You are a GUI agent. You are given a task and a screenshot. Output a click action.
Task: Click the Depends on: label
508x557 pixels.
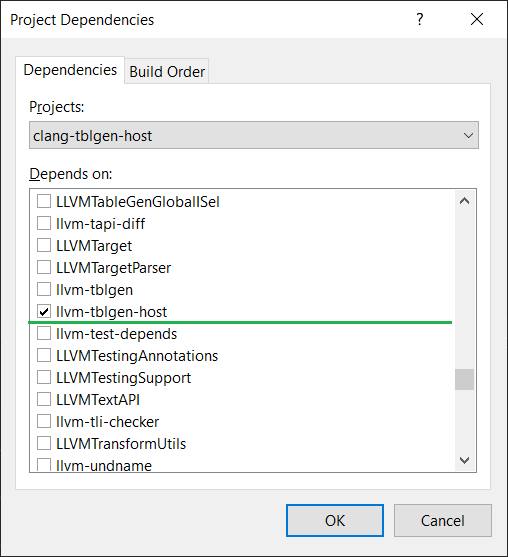pos(71,174)
